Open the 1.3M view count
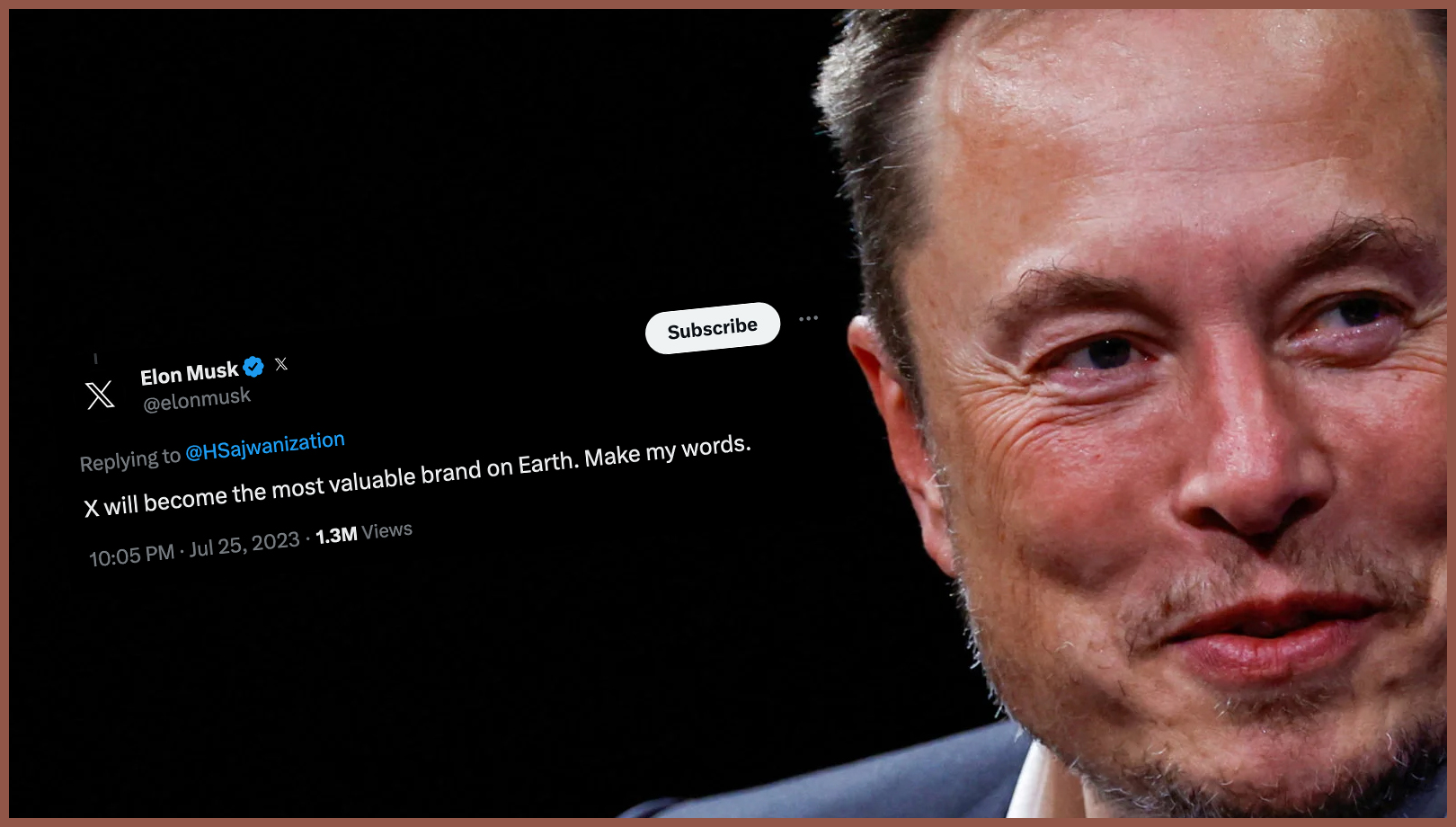 coord(336,536)
